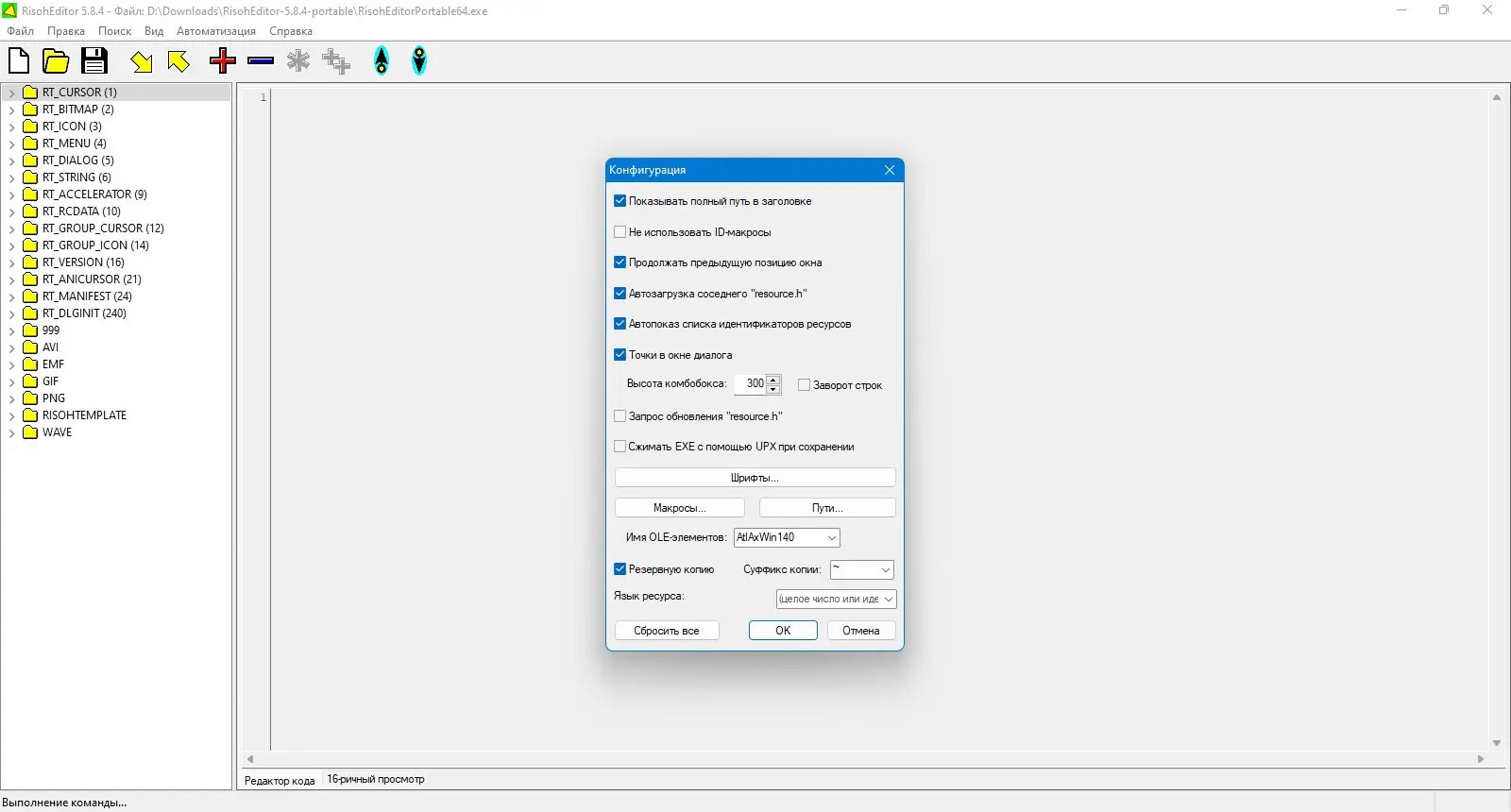Viewport: 1511px width, 812px height.
Task: Enable 'Не использовать ID-макросы' checkbox
Action: (x=620, y=232)
